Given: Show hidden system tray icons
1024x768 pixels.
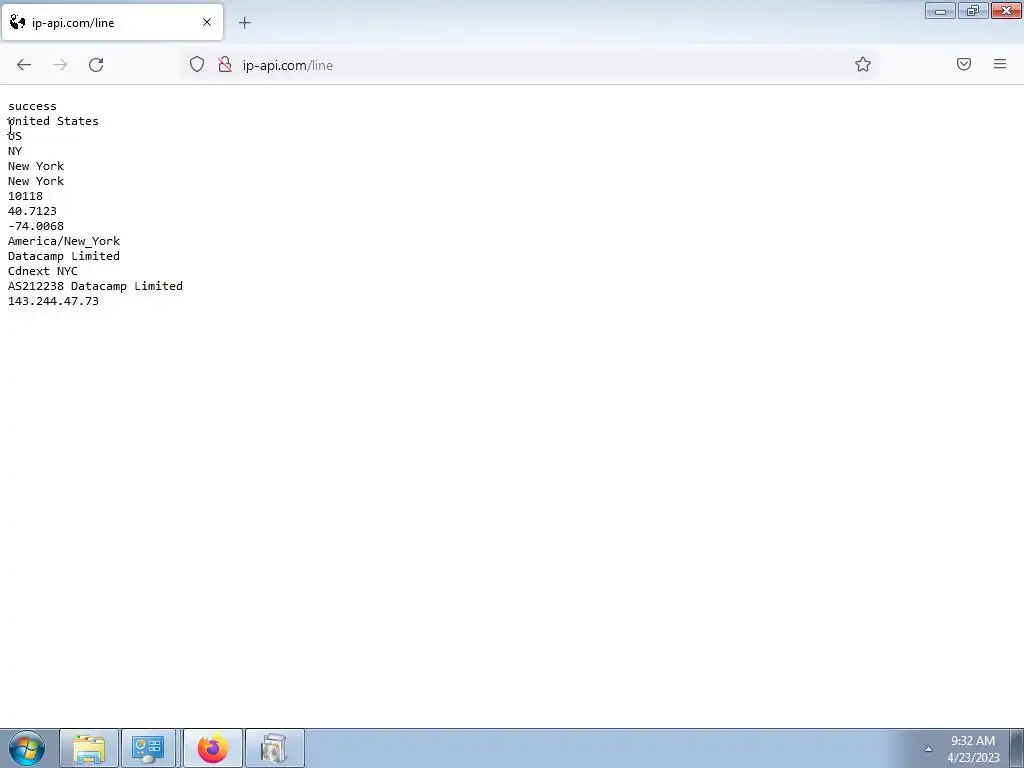Looking at the screenshot, I should pyautogui.click(x=928, y=749).
